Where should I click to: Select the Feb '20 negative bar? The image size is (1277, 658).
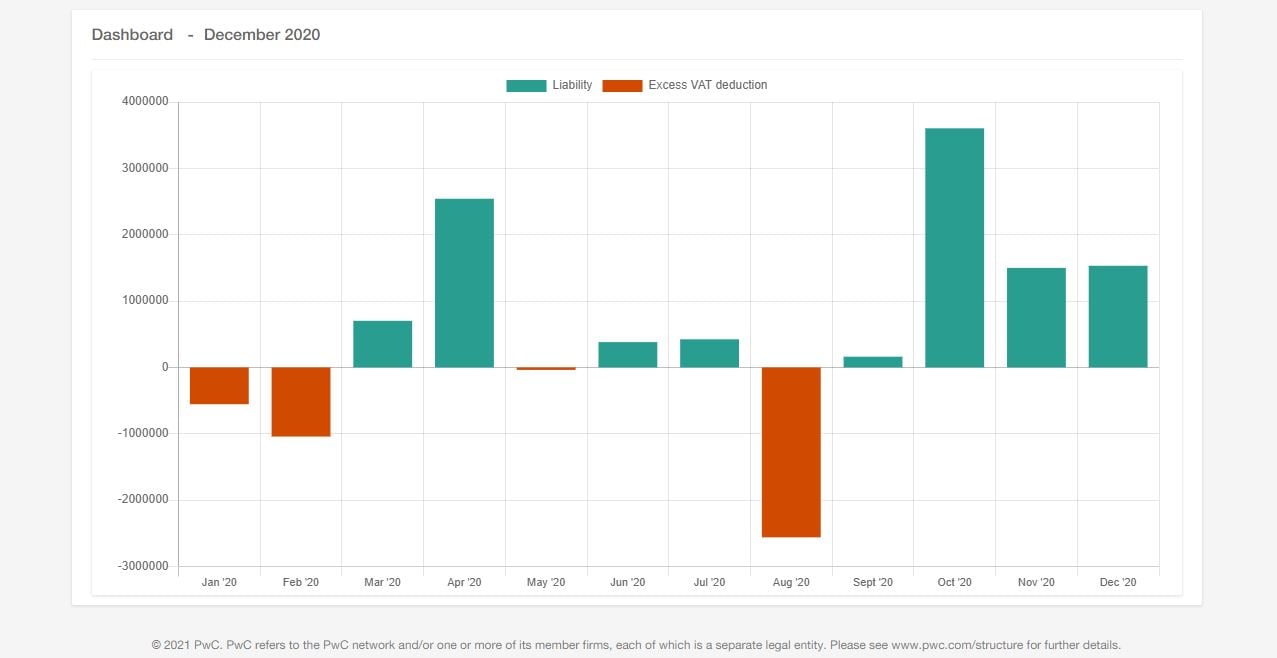[301, 401]
